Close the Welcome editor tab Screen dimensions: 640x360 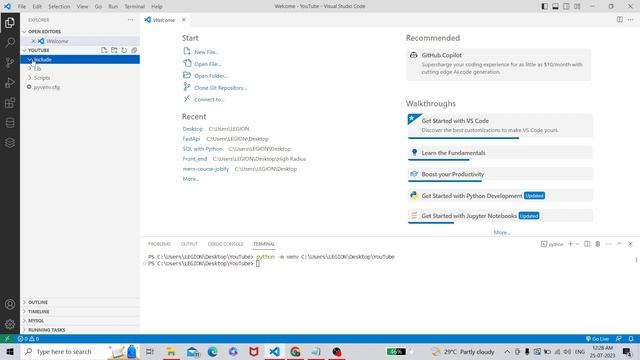[184, 20]
